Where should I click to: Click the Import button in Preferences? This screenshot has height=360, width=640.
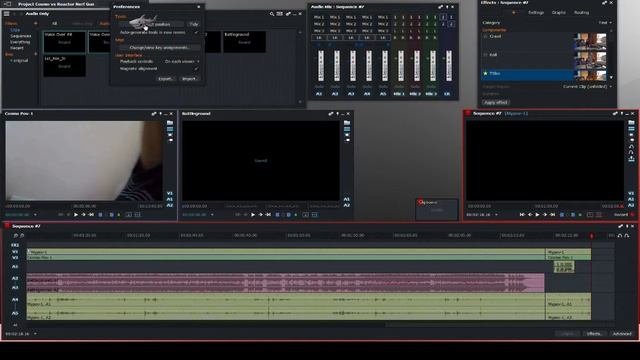pos(189,79)
